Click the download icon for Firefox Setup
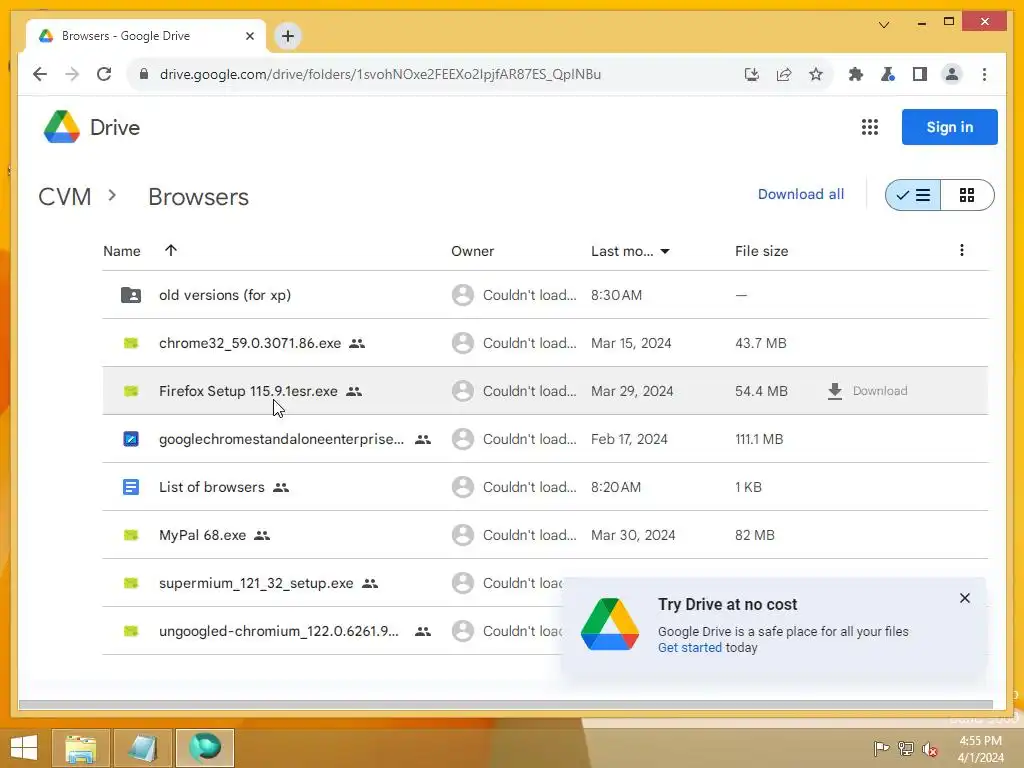This screenshot has height=768, width=1024. click(x=835, y=391)
